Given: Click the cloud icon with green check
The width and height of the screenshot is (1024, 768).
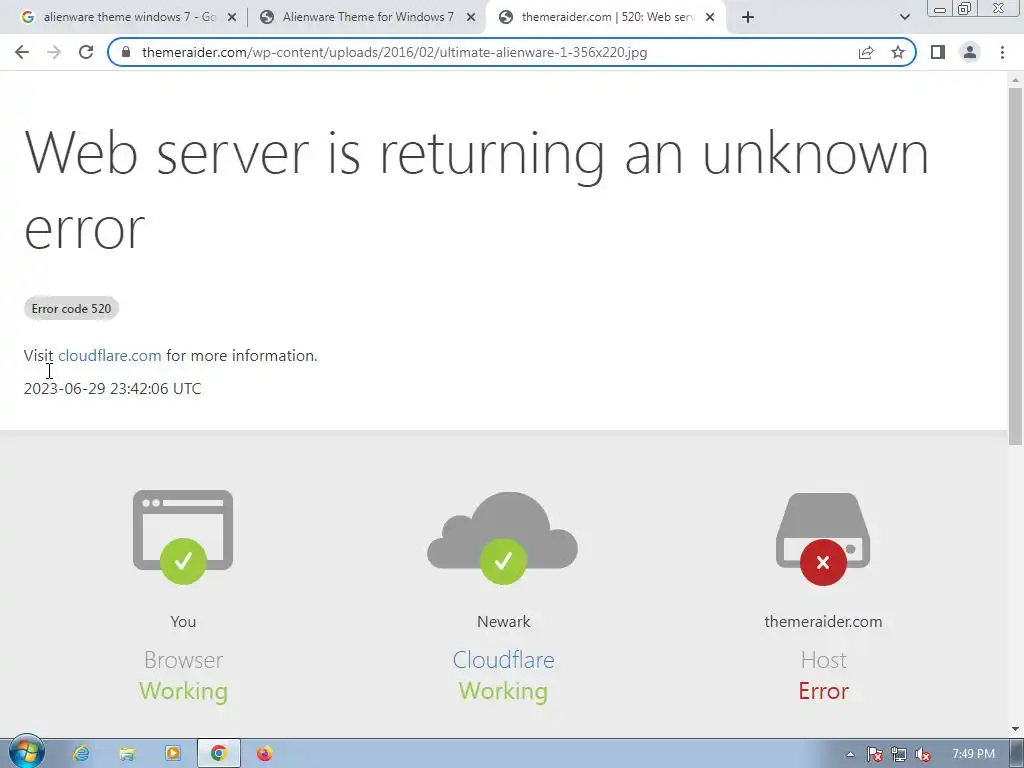Looking at the screenshot, I should click(x=502, y=537).
